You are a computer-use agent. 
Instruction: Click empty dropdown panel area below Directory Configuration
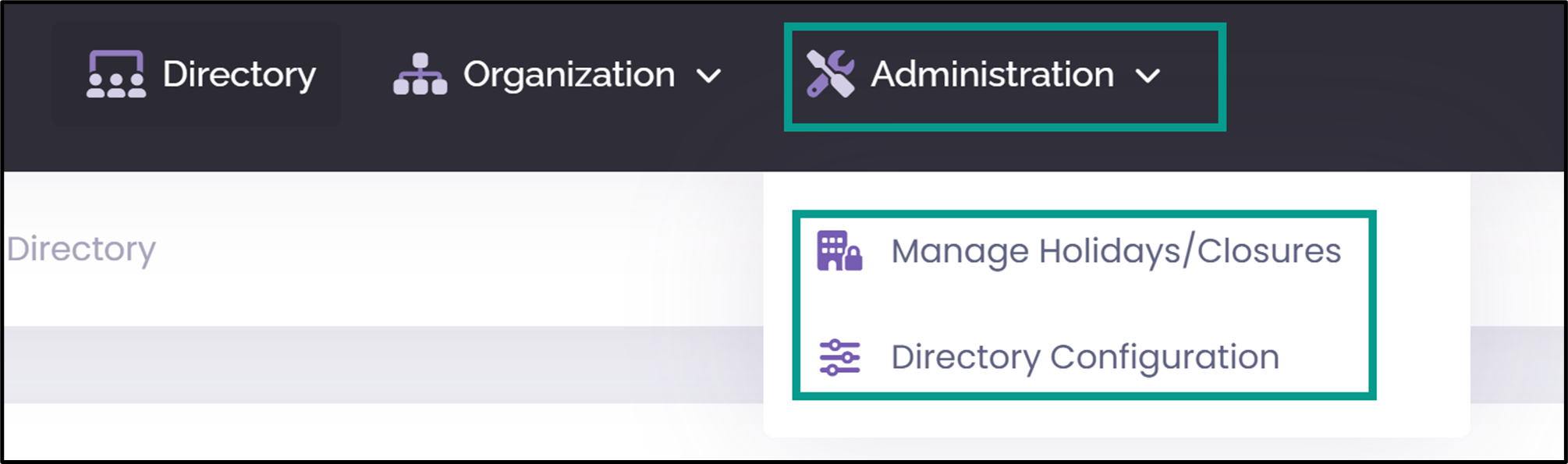(1116, 418)
